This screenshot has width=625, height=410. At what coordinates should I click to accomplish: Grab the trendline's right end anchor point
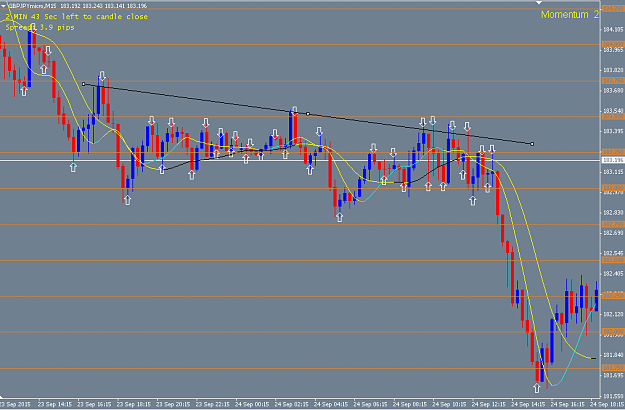coord(532,144)
